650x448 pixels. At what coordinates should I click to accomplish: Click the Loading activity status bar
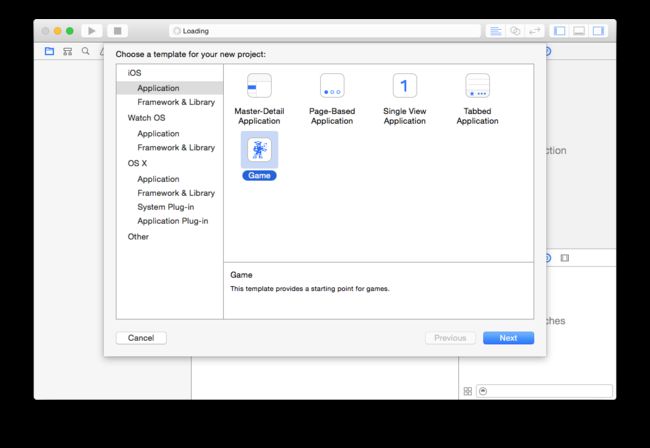[325, 31]
